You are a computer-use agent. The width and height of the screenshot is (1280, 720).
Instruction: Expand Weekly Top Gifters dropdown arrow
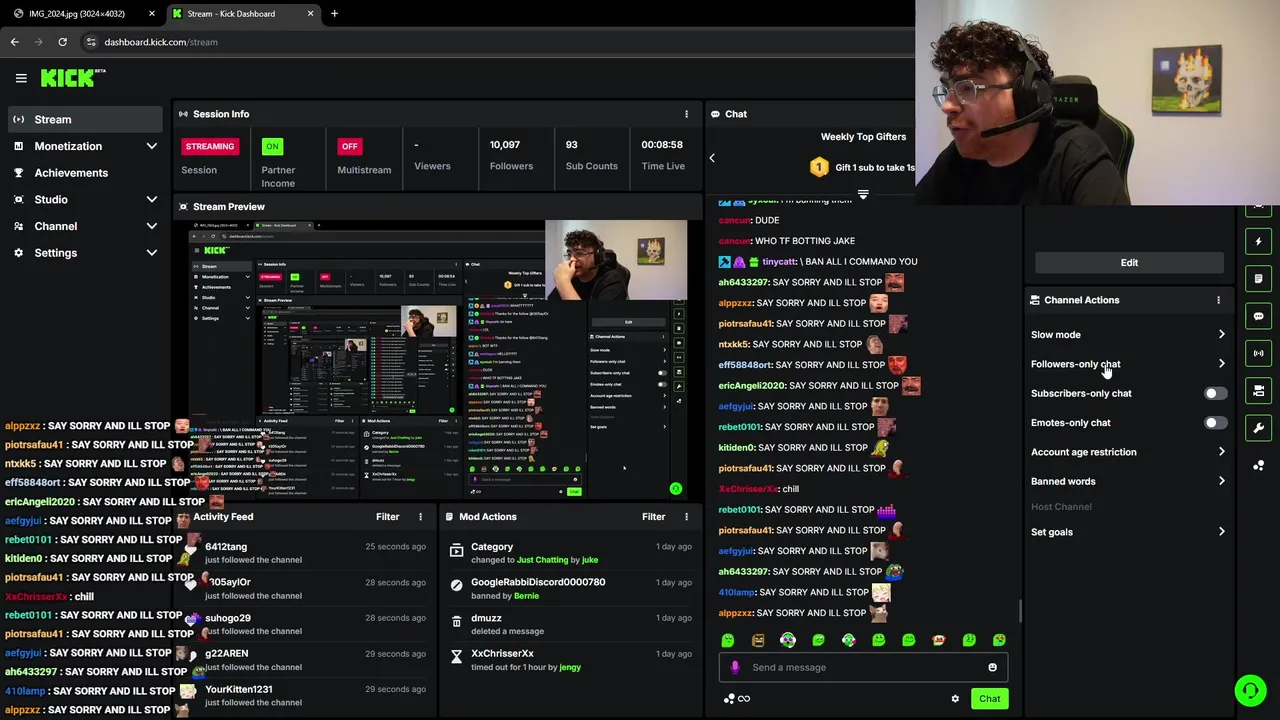(x=863, y=194)
